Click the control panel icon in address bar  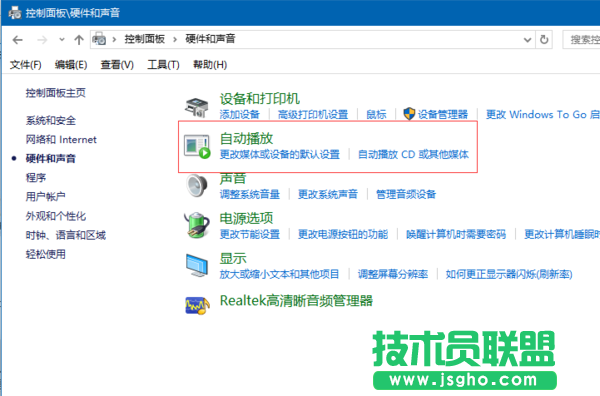(99, 39)
